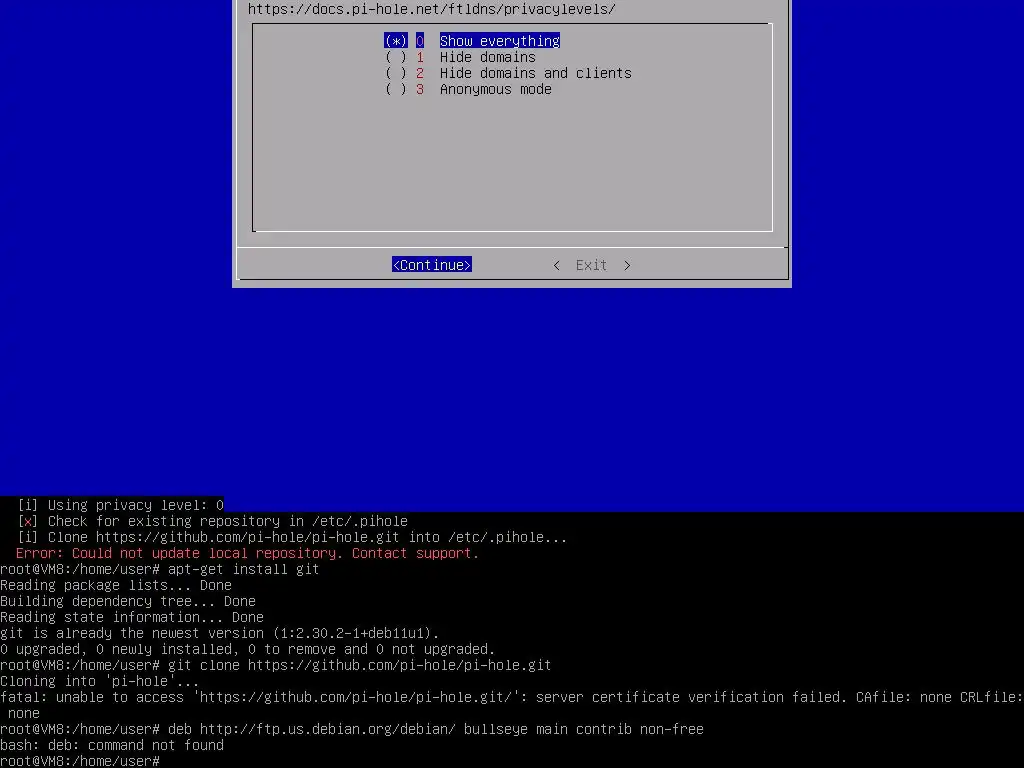Select the 'Hide domains' radio option
Viewport: 1024px width, 768px height.
click(460, 57)
